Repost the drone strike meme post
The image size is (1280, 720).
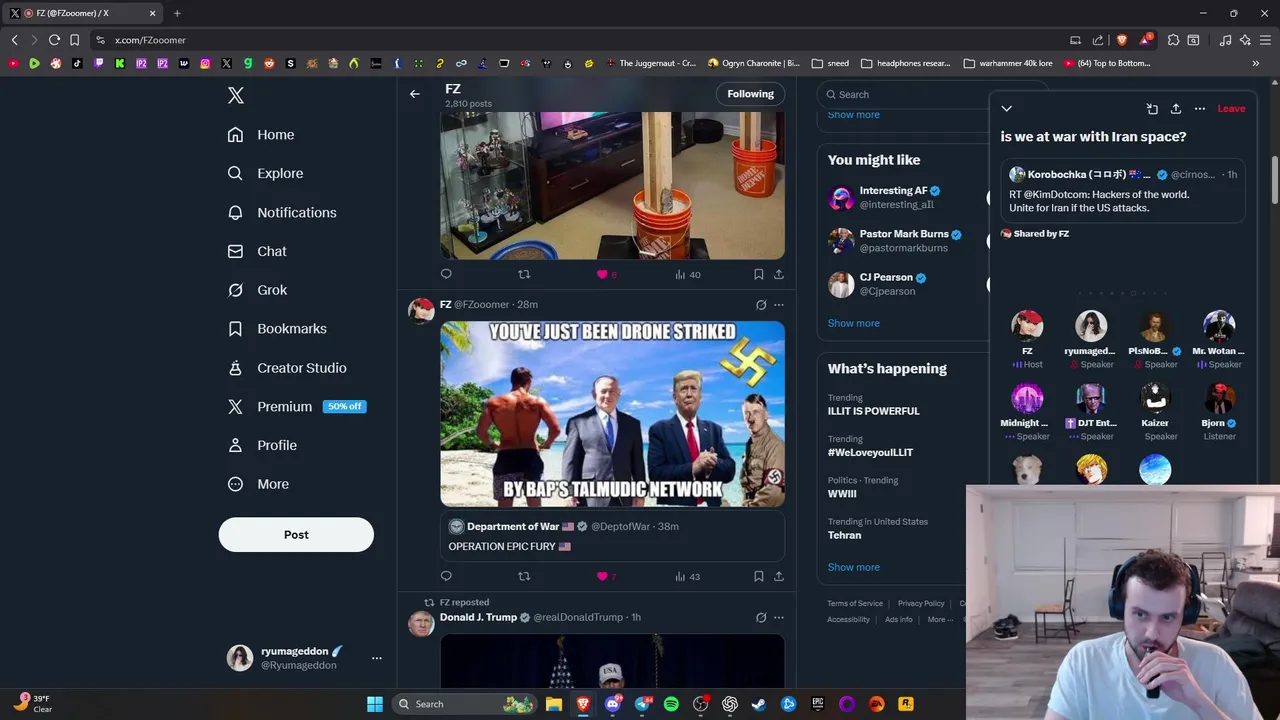(524, 576)
